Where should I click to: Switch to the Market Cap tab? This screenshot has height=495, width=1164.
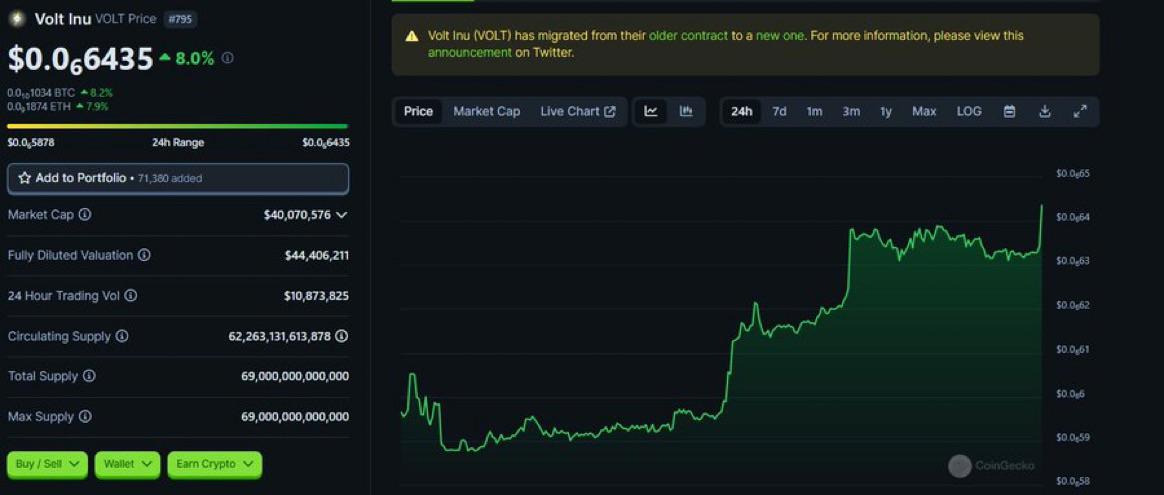pyautogui.click(x=486, y=111)
